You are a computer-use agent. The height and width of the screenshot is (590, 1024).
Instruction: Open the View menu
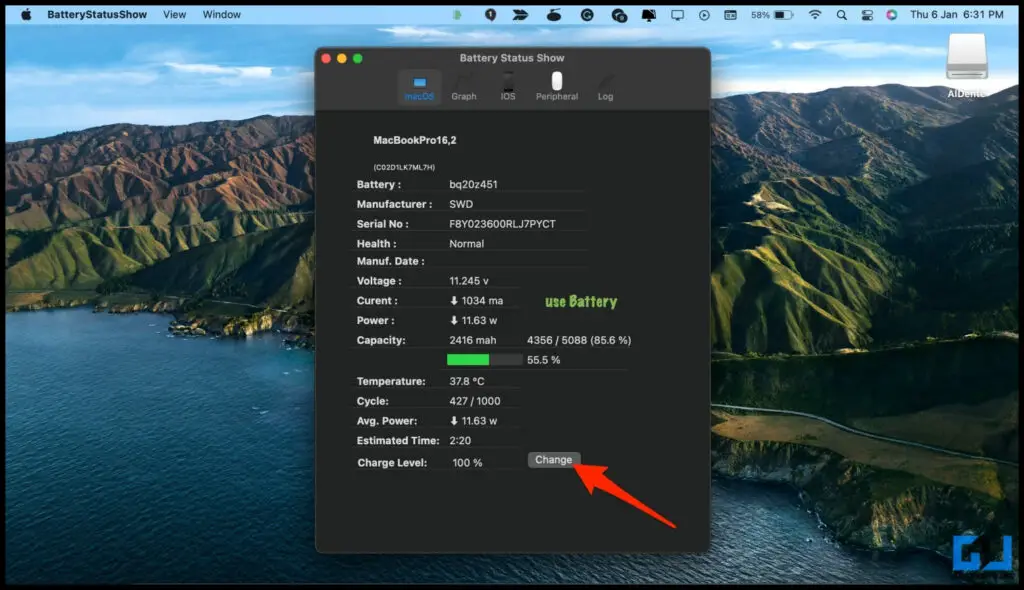(175, 14)
